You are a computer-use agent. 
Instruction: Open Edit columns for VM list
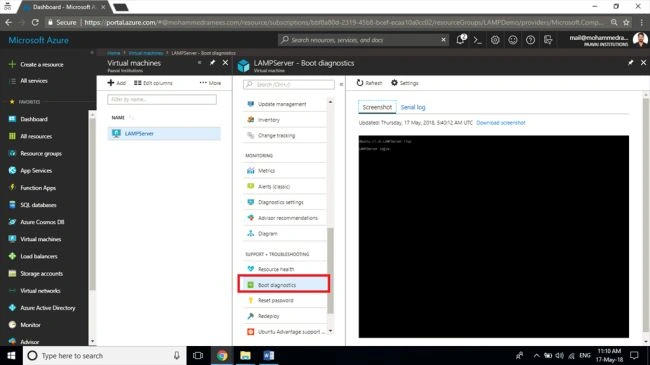pyautogui.click(x=153, y=83)
